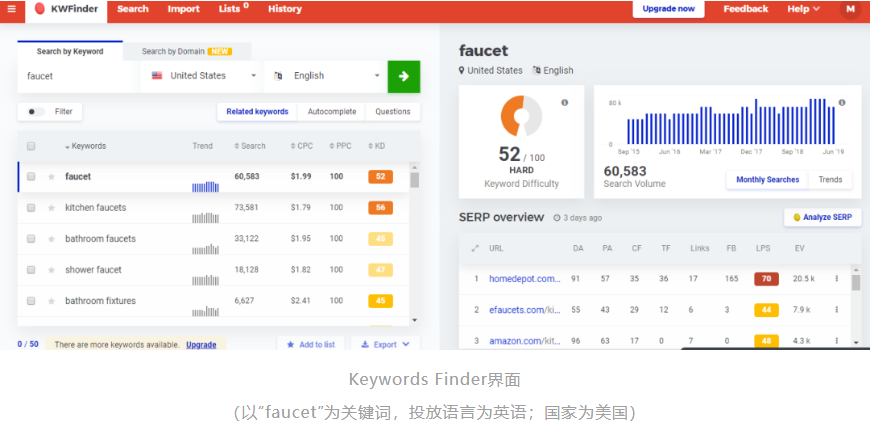Click the location pin icon under faucet title

[x=461, y=71]
